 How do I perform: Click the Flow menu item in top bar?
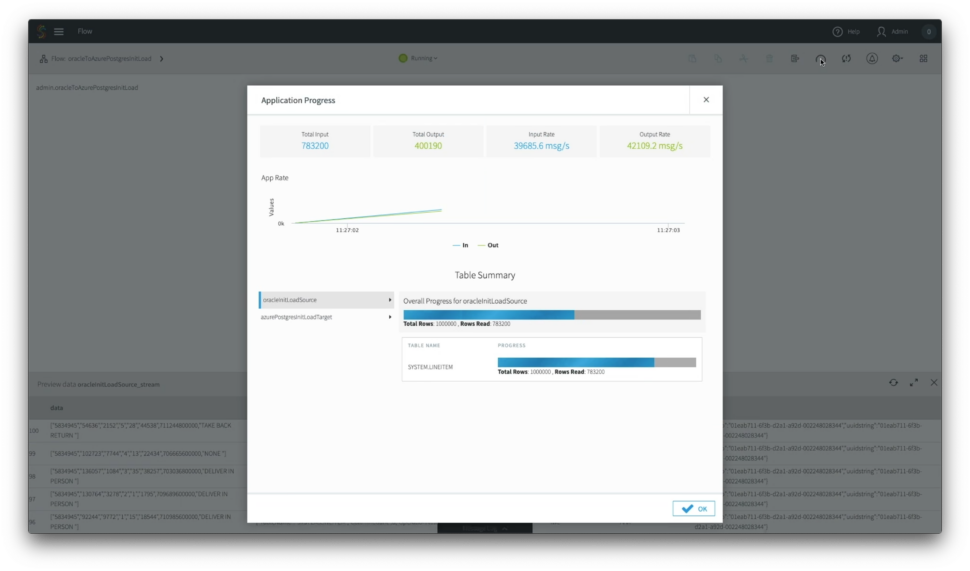pyautogui.click(x=85, y=32)
